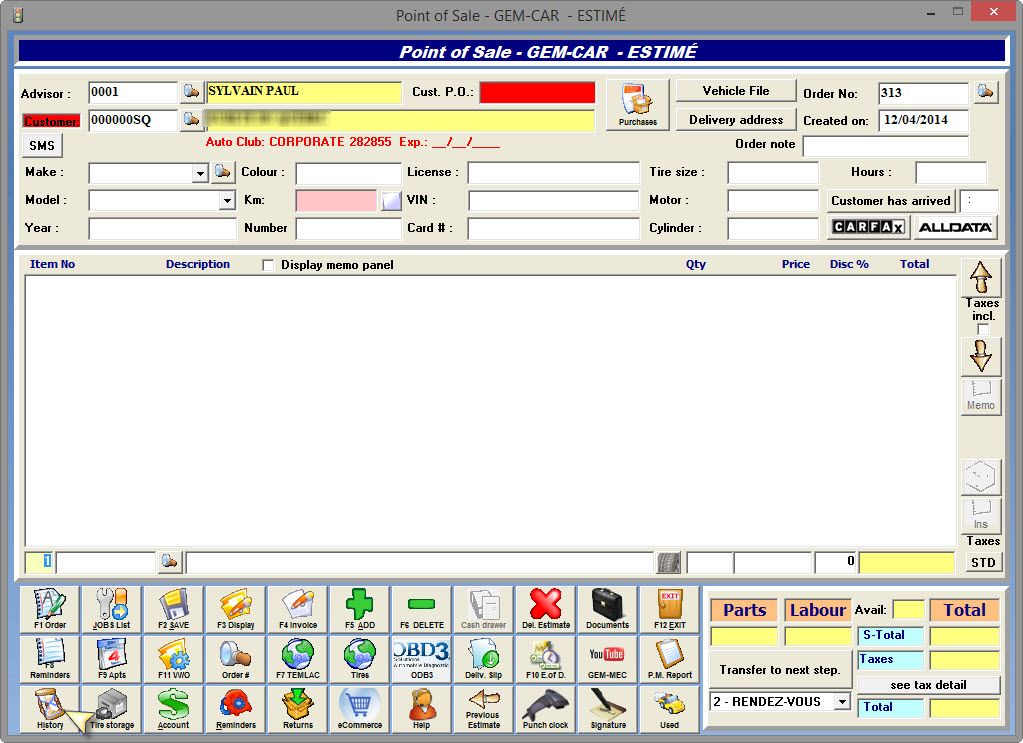Click the red Cust. P.O. field

point(538,92)
